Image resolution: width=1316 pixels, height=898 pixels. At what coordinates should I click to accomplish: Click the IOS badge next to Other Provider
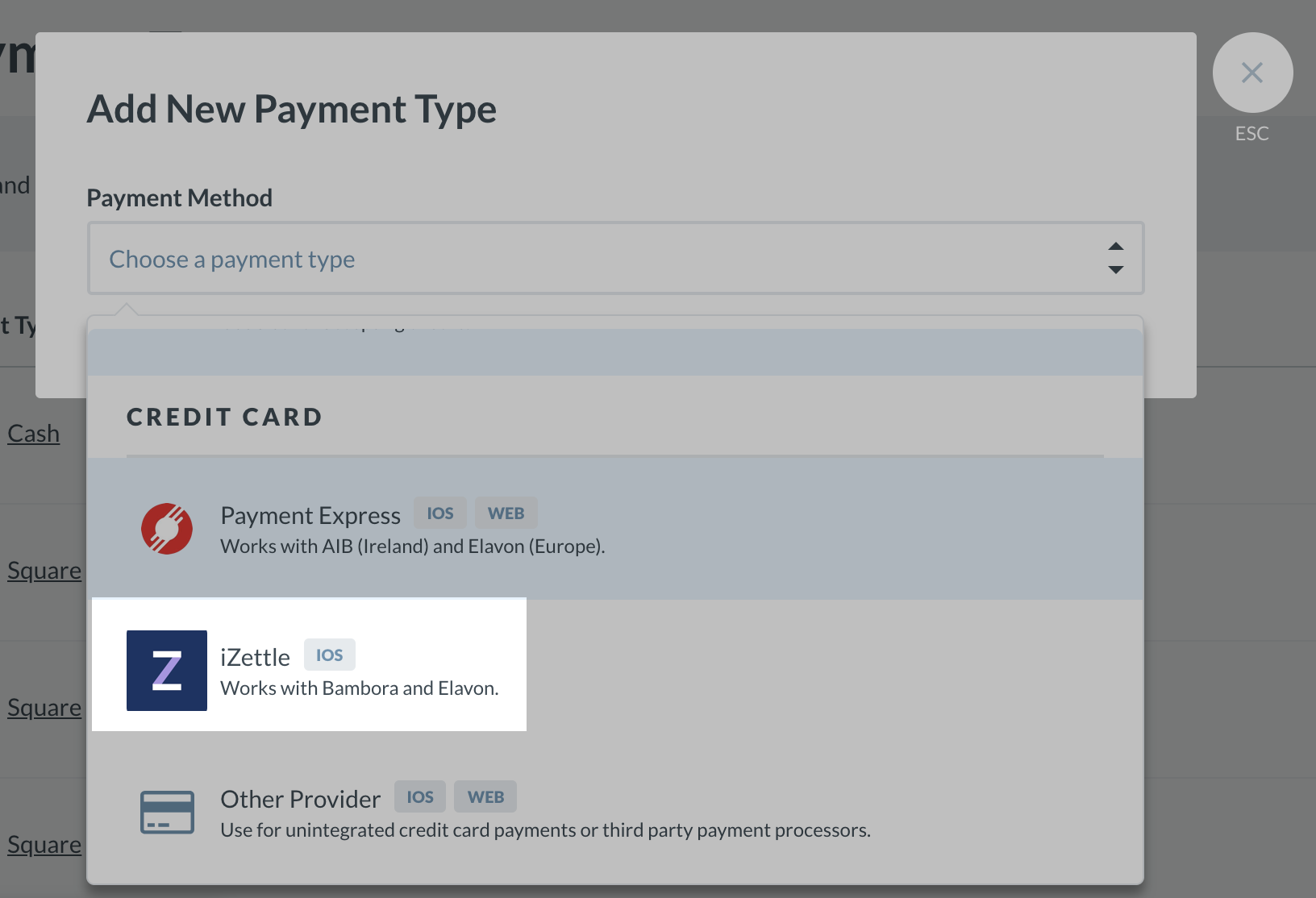[x=420, y=797]
